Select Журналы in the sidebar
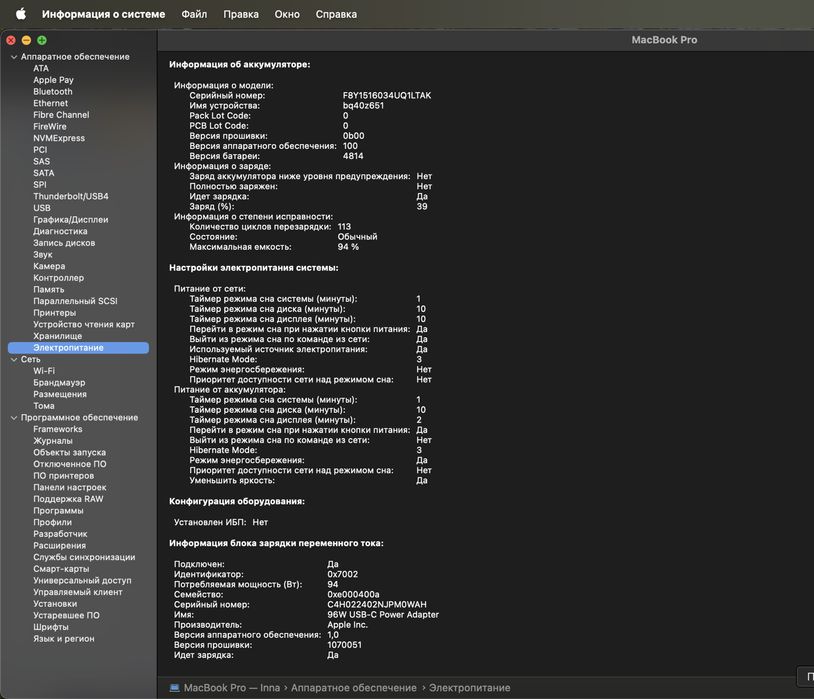 (x=53, y=441)
